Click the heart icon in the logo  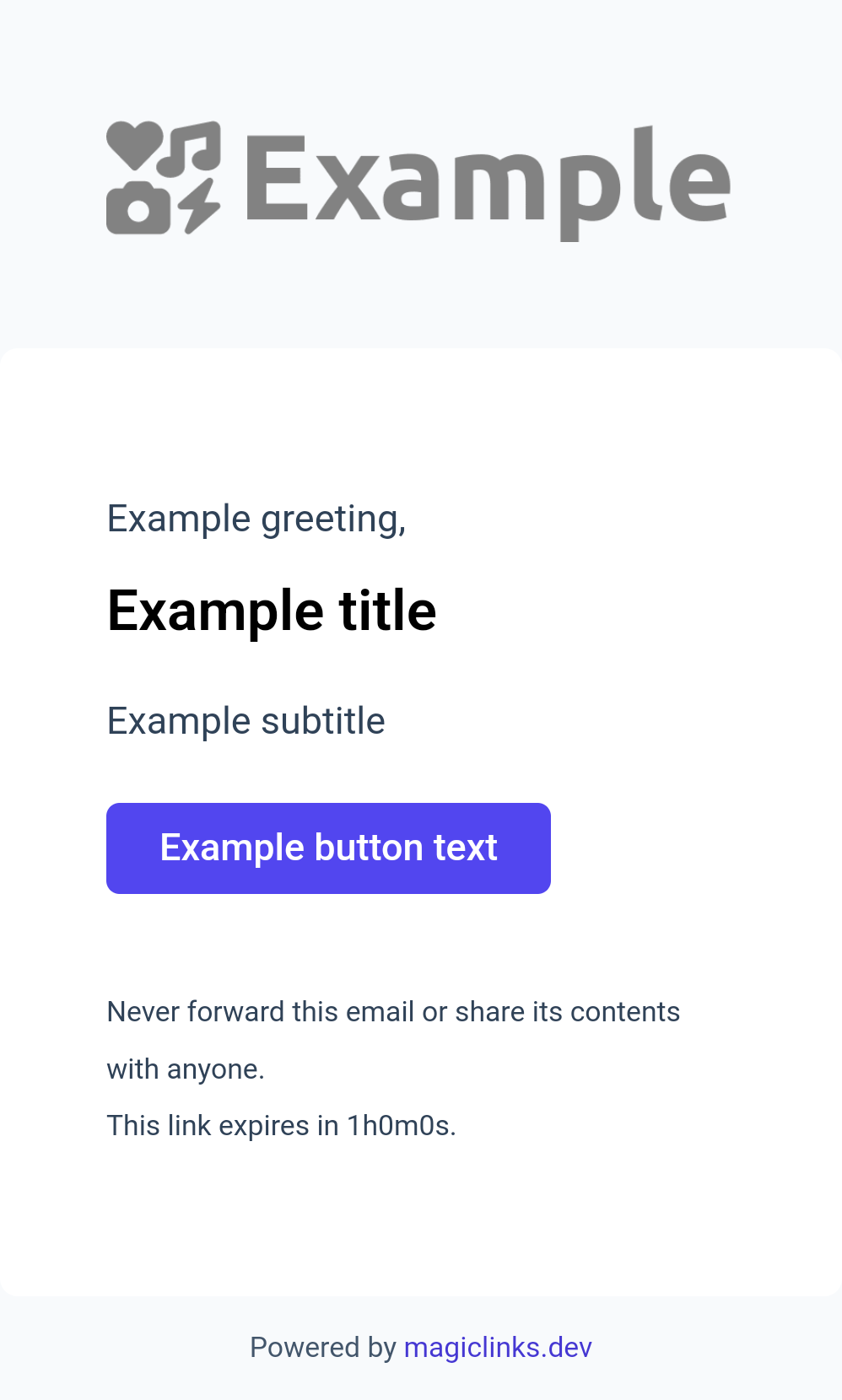click(x=134, y=145)
